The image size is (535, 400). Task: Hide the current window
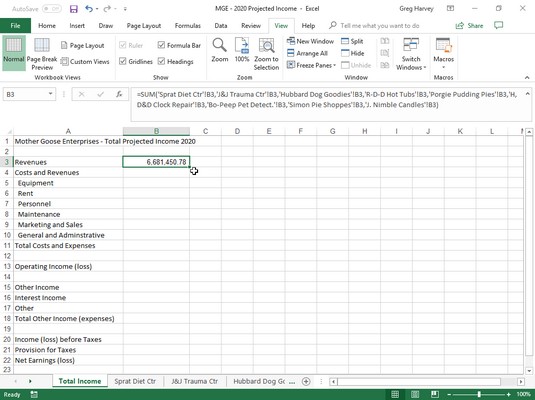(352, 53)
